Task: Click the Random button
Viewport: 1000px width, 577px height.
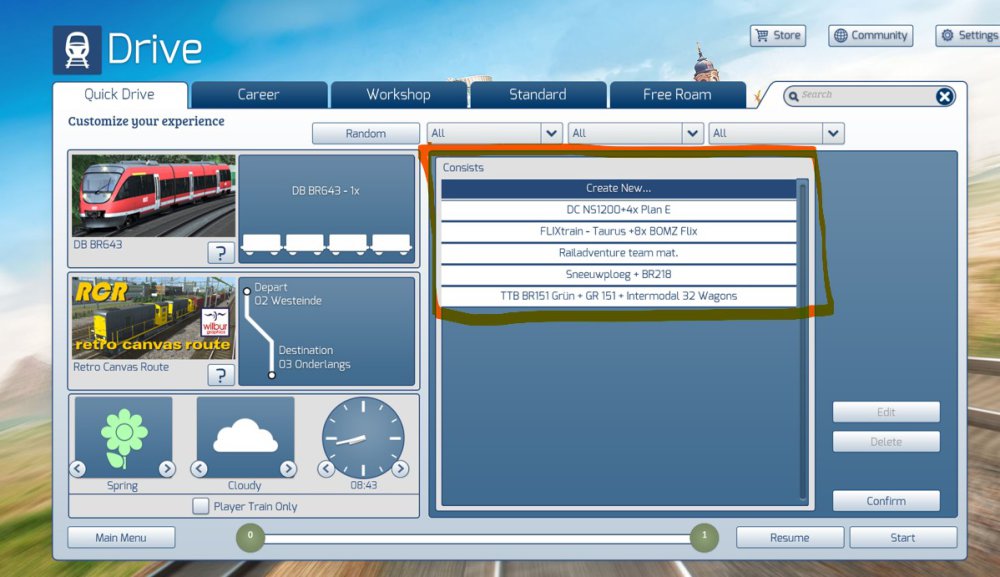Action: (x=365, y=133)
